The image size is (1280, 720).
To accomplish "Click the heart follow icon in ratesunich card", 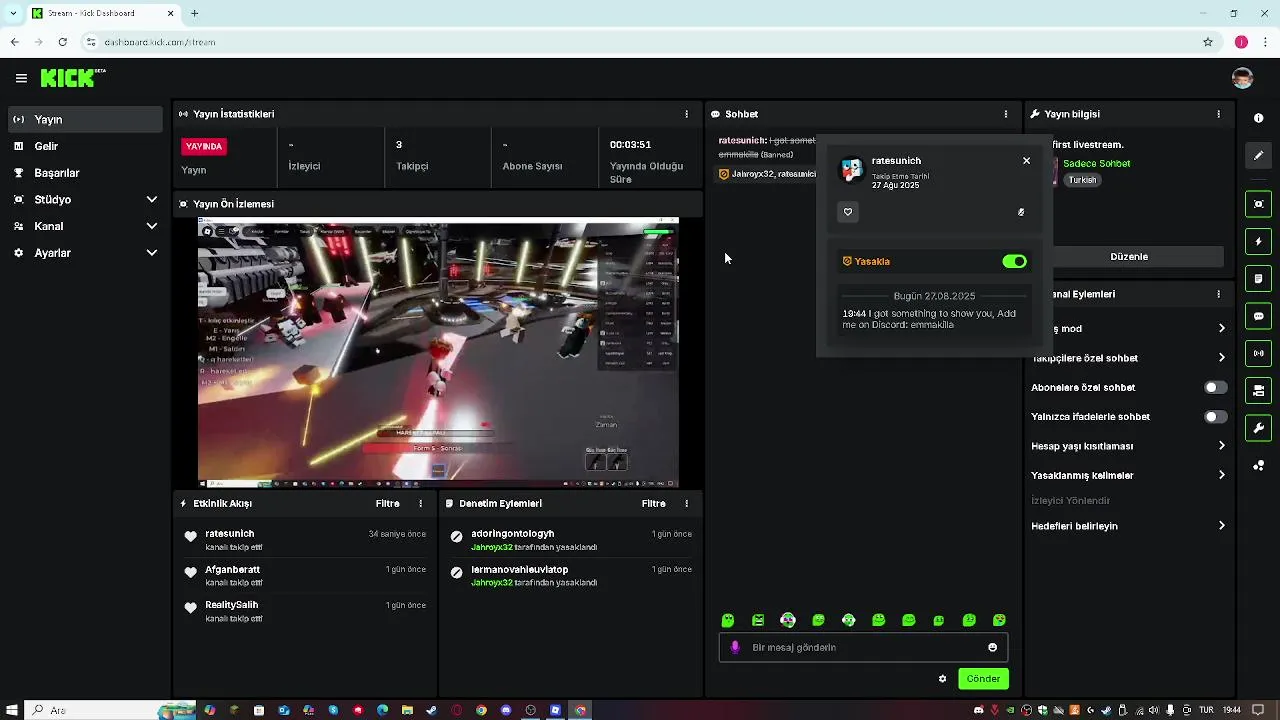I will click(x=848, y=212).
